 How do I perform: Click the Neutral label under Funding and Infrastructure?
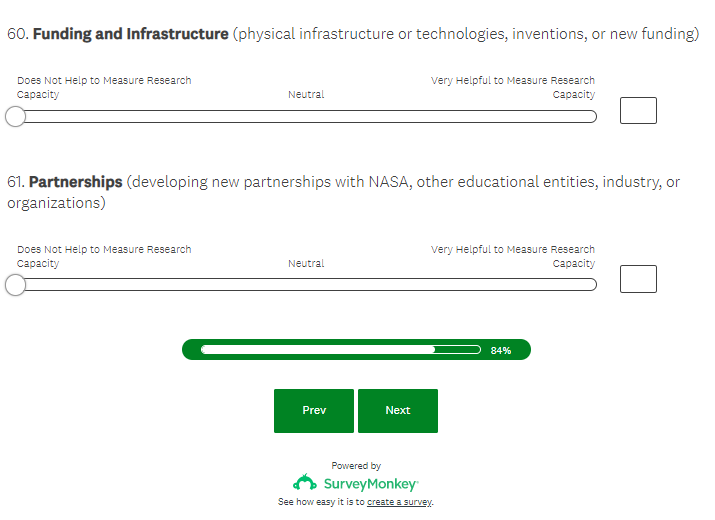click(x=306, y=95)
